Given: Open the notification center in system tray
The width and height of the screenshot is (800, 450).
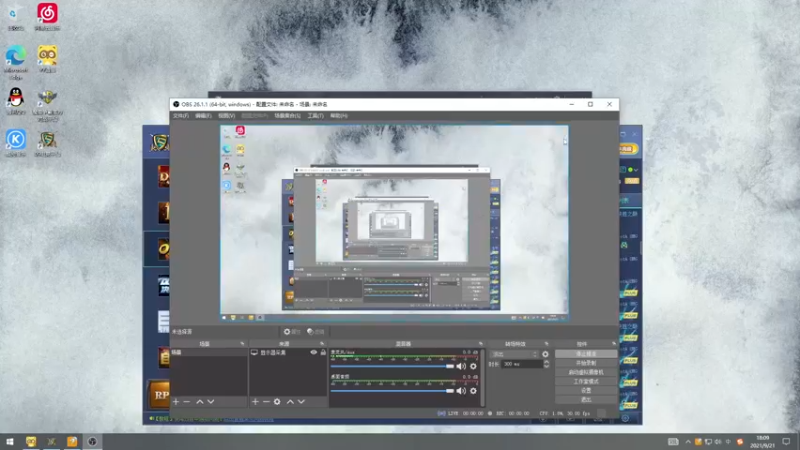Looking at the screenshot, I should coord(786,442).
